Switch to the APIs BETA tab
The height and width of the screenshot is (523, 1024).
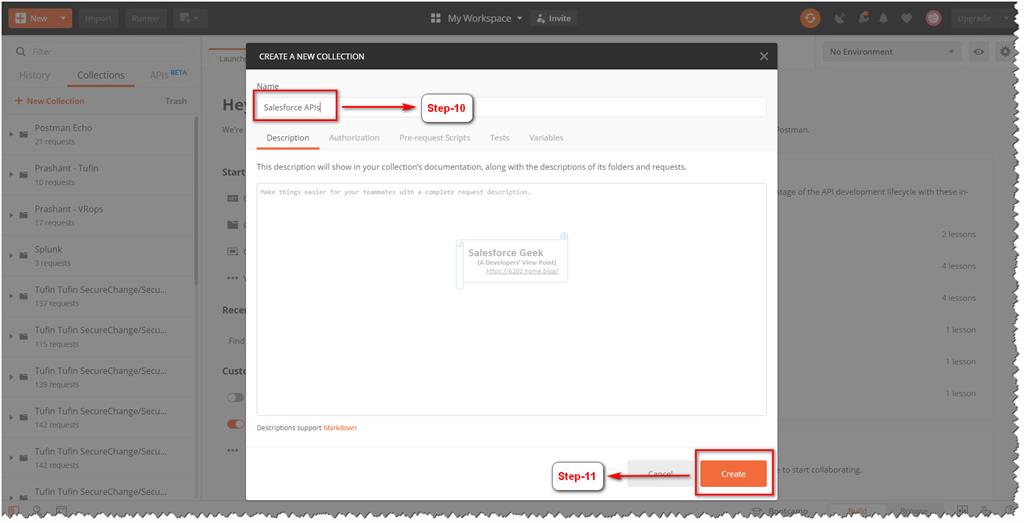pos(168,74)
